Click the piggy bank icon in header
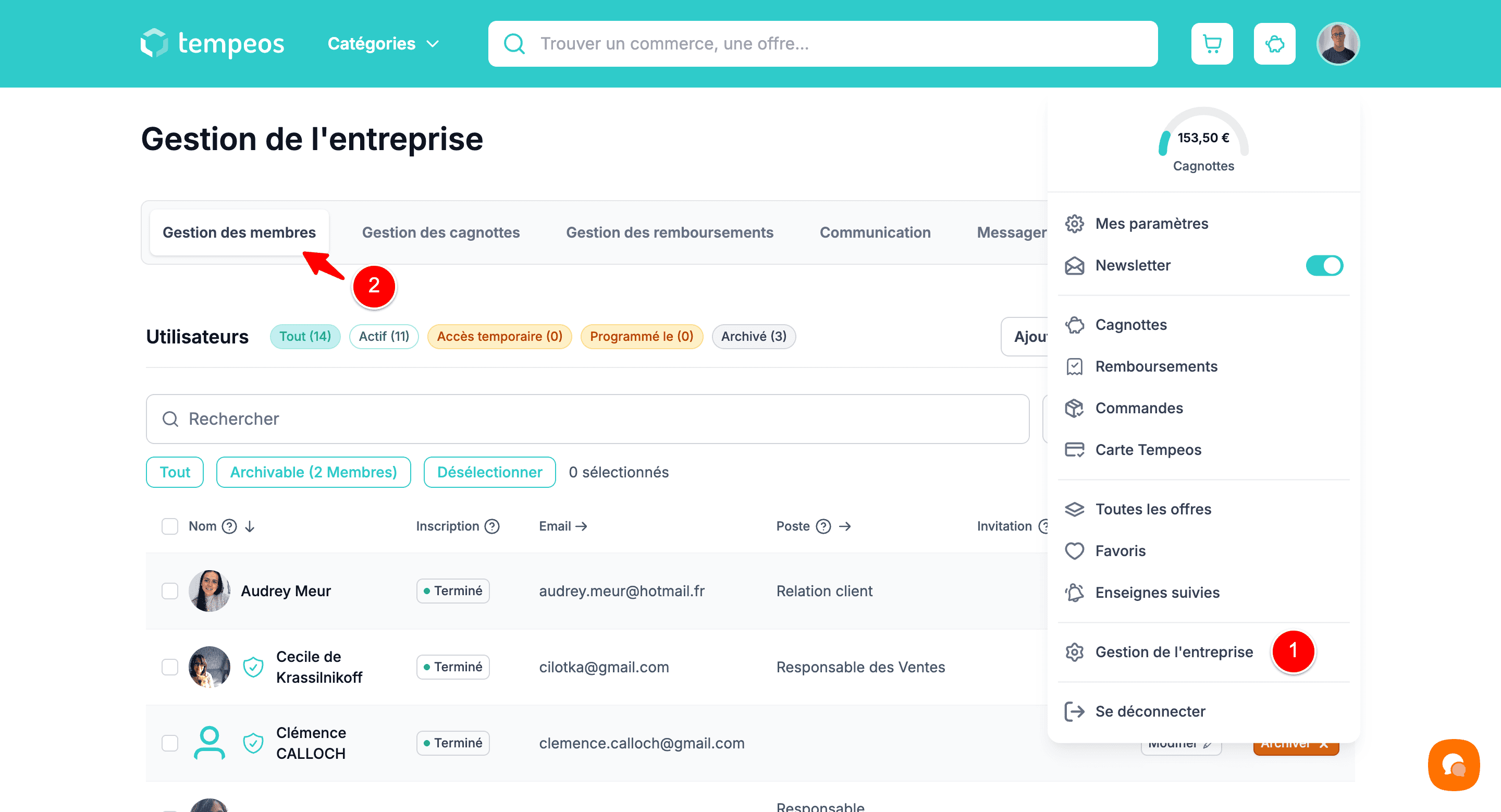Image resolution: width=1501 pixels, height=812 pixels. (1274, 44)
